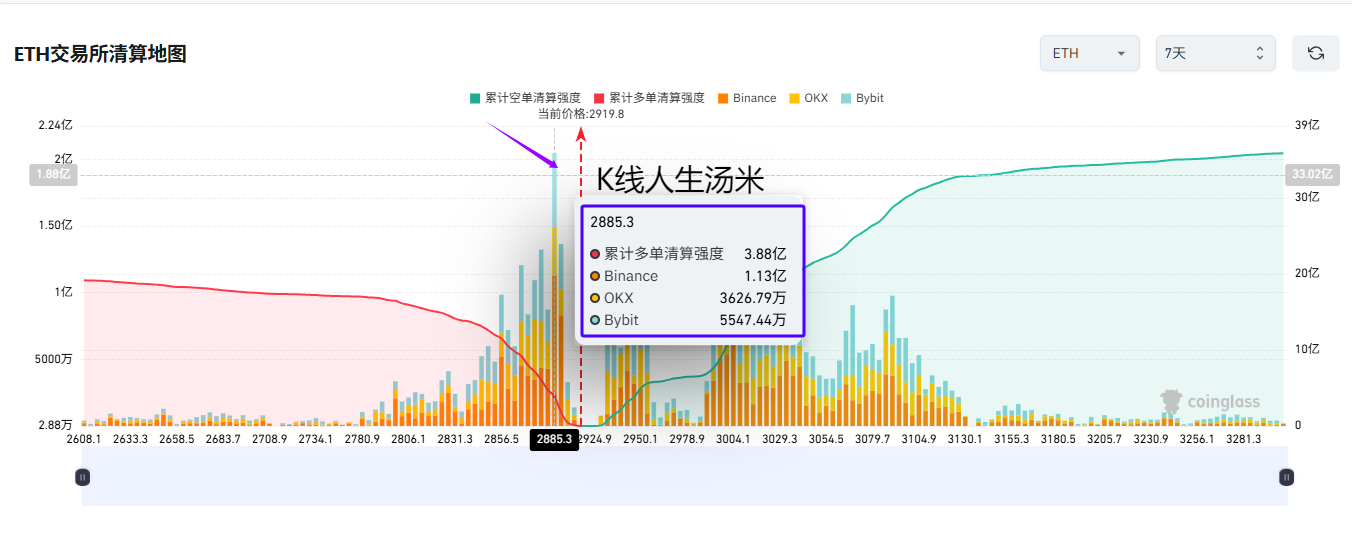Click the coinglass watermark logo
This screenshot has height=535, width=1352.
point(1210,402)
